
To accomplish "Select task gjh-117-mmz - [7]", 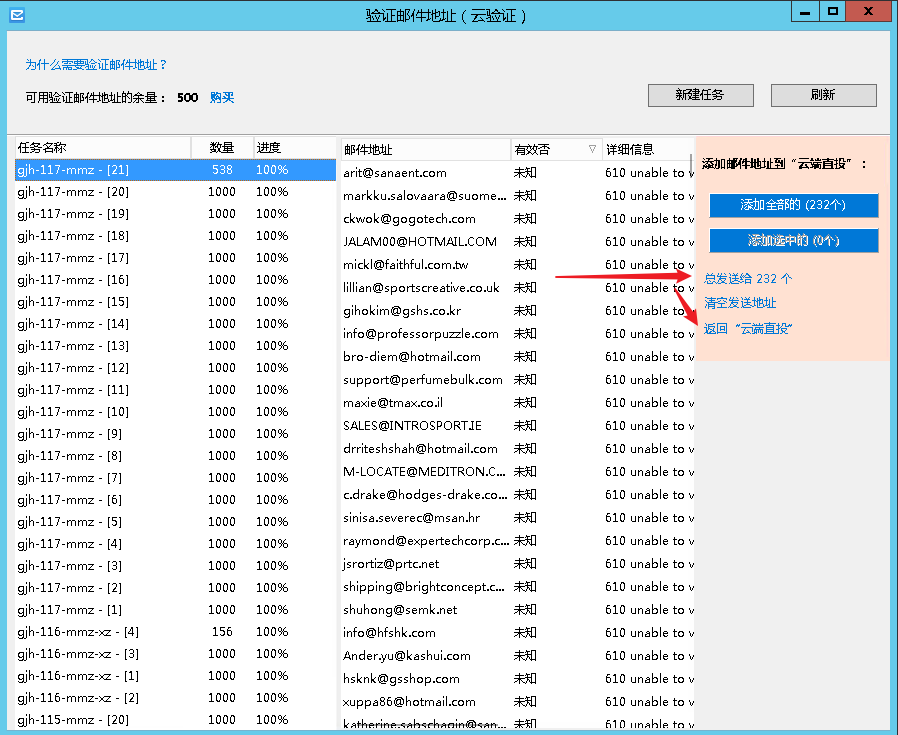I will pos(175,478).
